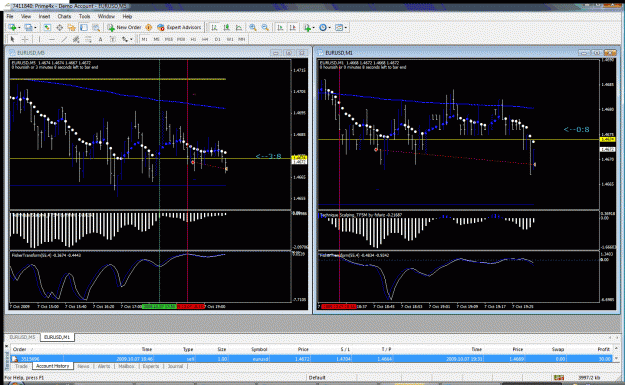Switch to H4 timeframe
This screenshot has width=625, height=385.
pyautogui.click(x=205, y=39)
